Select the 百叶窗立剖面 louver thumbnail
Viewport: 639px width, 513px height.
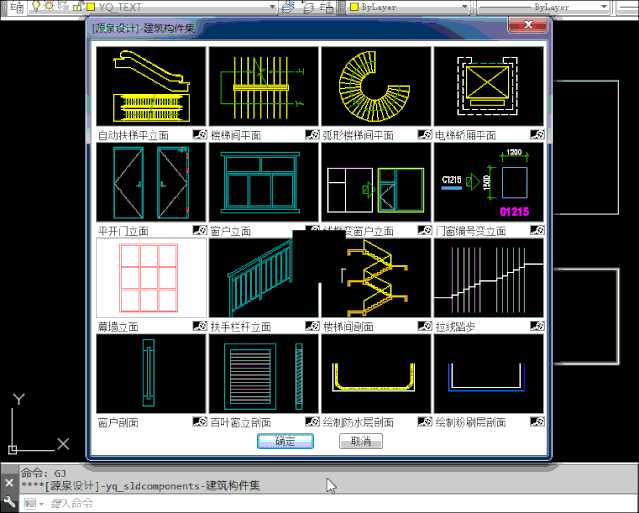click(264, 374)
